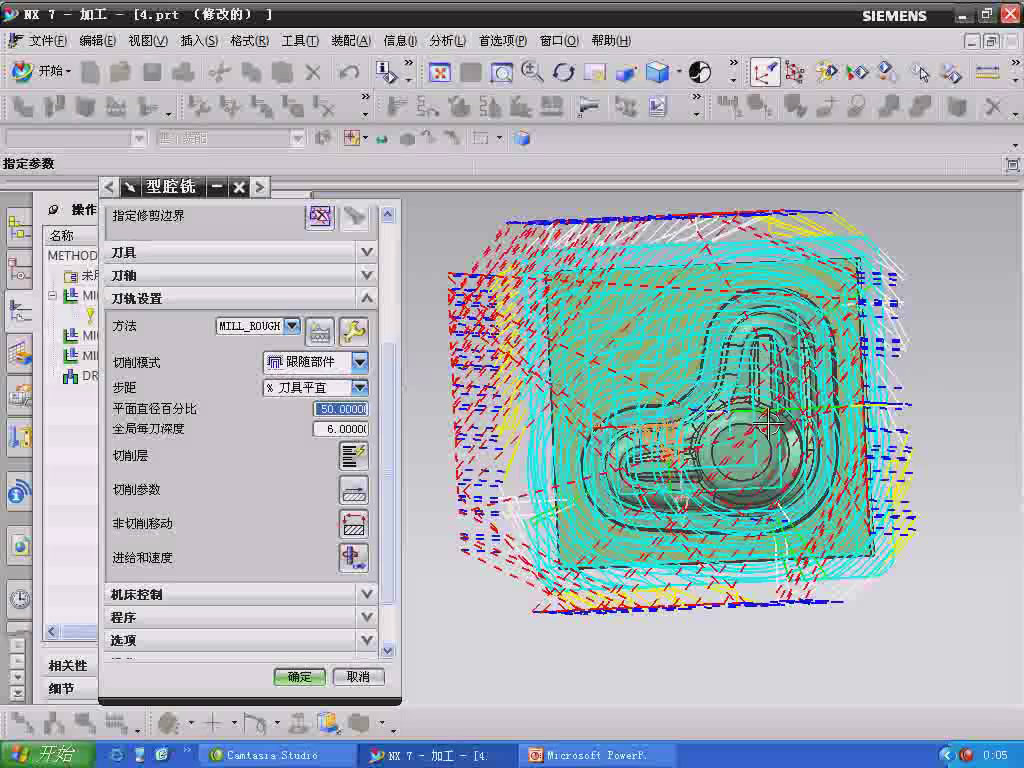This screenshot has height=768, width=1024.
Task: Open the 分析(L) Analysis menu
Action: pyautogui.click(x=447, y=40)
